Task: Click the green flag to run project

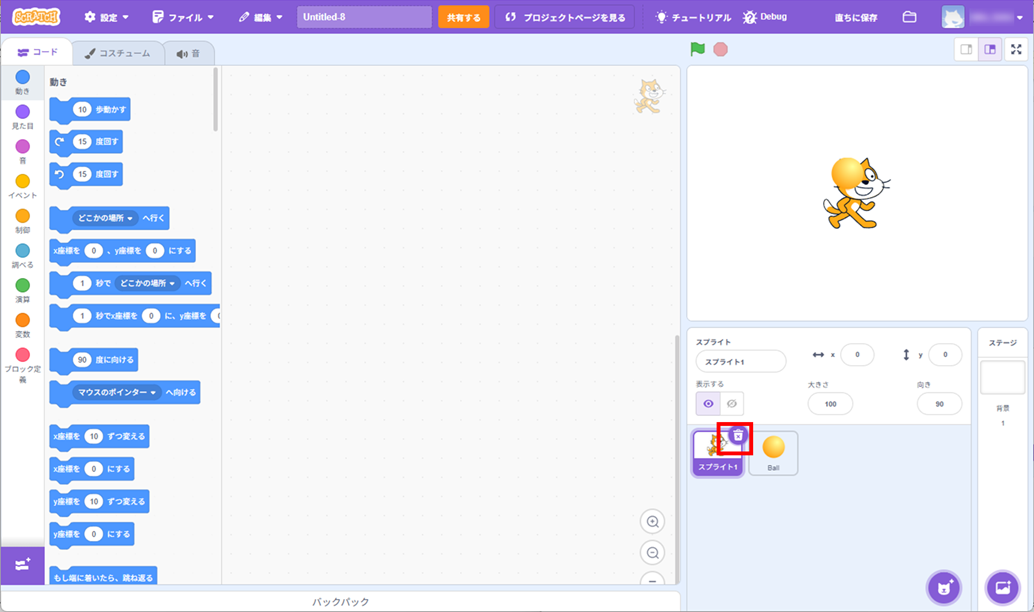Action: (x=698, y=49)
